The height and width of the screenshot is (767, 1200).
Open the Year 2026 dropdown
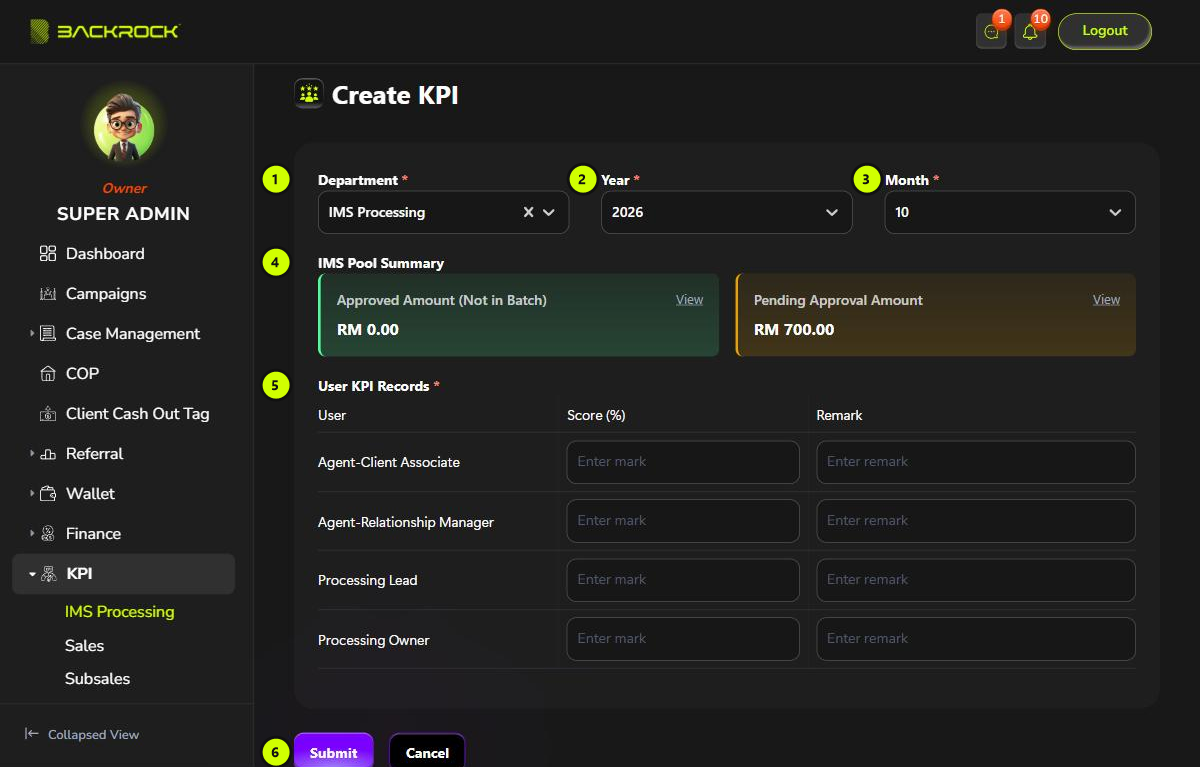point(726,212)
